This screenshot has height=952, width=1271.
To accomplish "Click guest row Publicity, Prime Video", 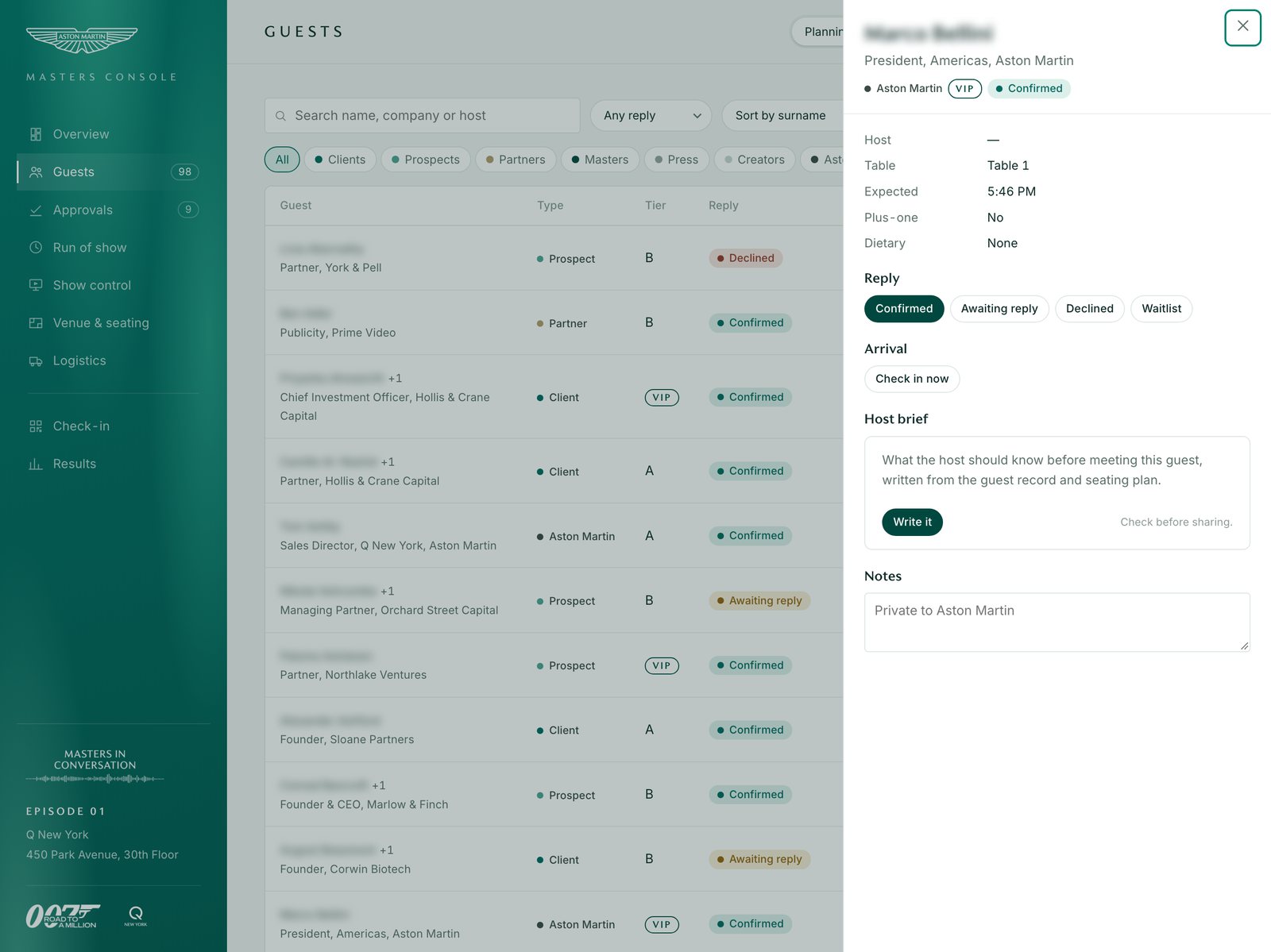I will click(x=554, y=322).
